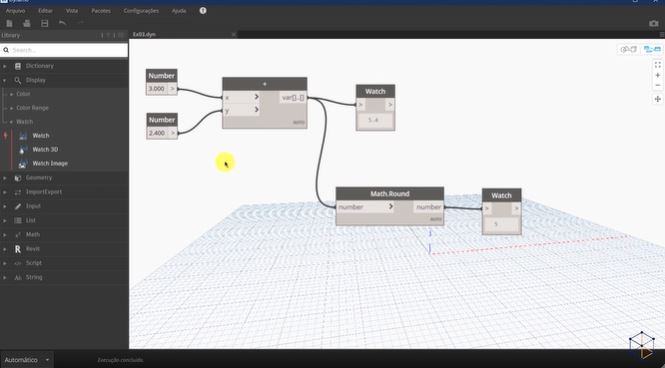Click the Watch node icon in the library
This screenshot has height=368, width=665.
[23, 136]
